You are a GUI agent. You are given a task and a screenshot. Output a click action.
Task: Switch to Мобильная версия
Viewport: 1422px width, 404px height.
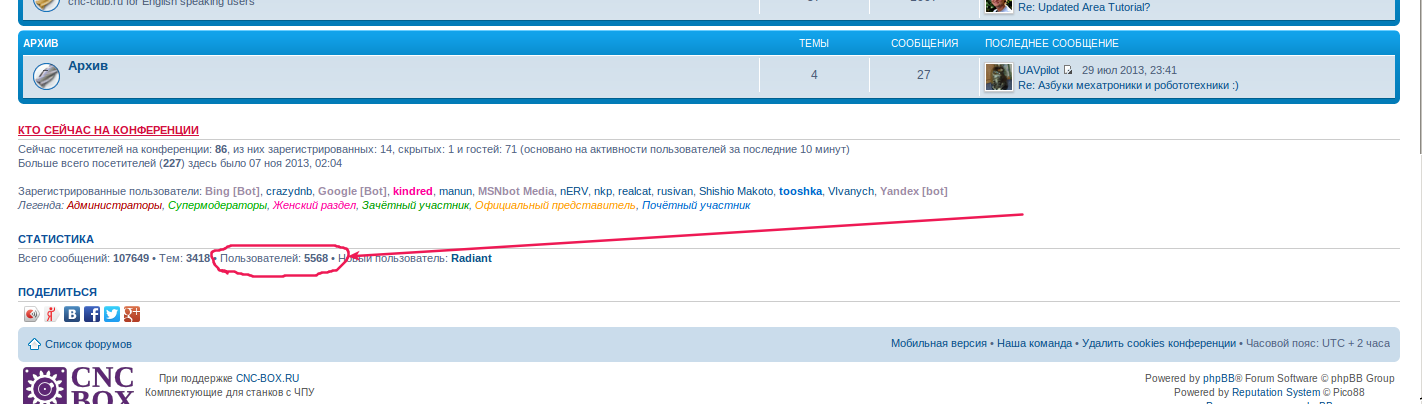click(x=939, y=343)
